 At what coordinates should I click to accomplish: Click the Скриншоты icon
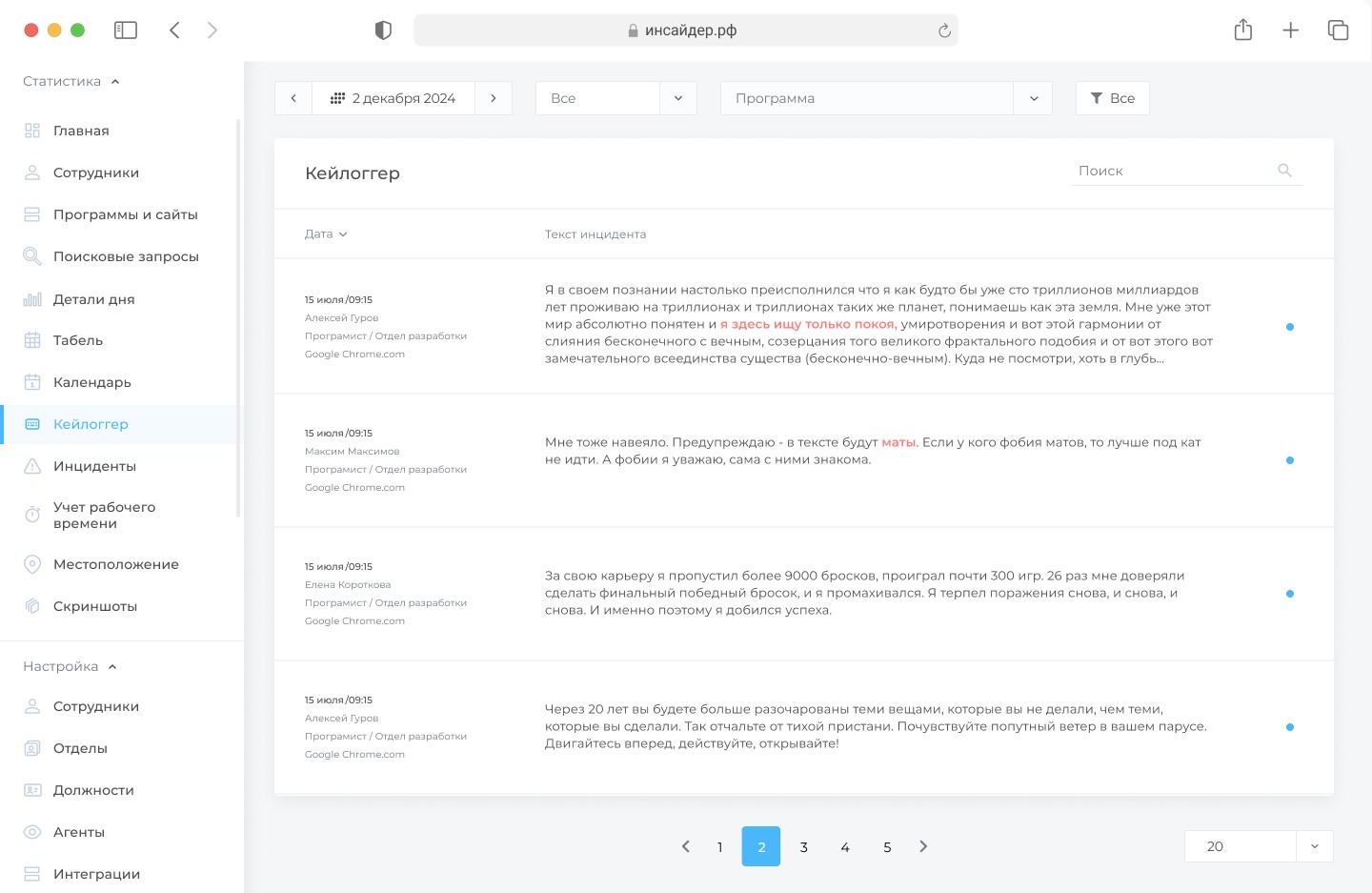(32, 606)
